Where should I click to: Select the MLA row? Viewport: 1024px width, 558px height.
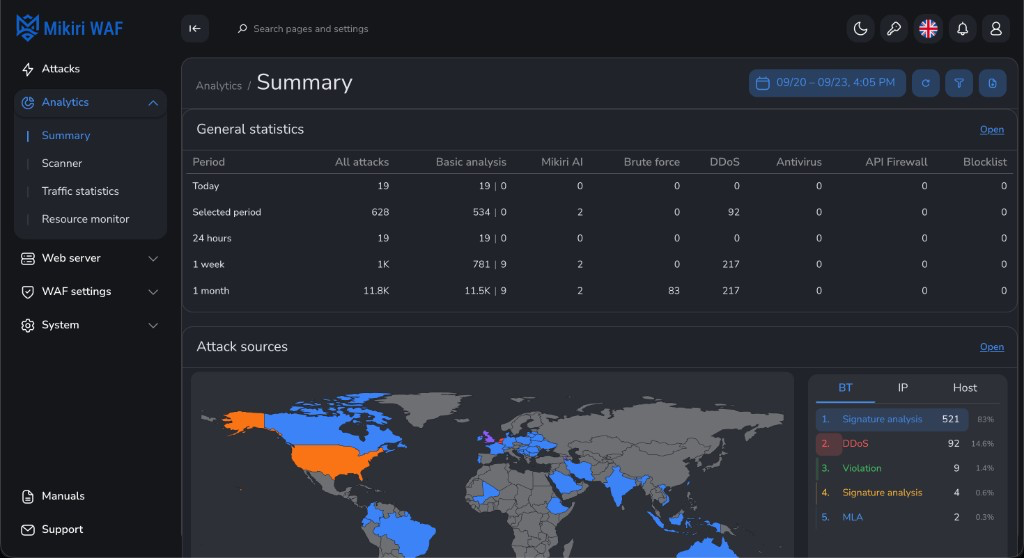click(907, 517)
